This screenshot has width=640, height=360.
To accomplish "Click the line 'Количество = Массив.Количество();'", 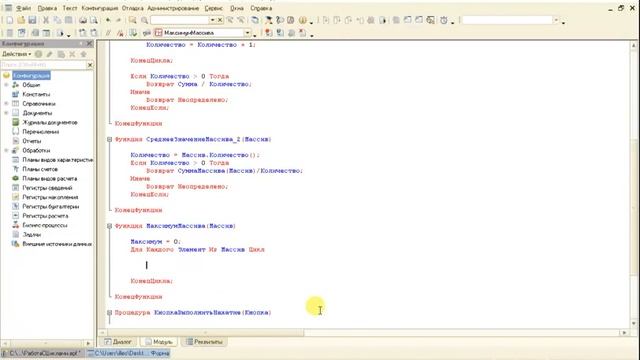I will [195, 155].
